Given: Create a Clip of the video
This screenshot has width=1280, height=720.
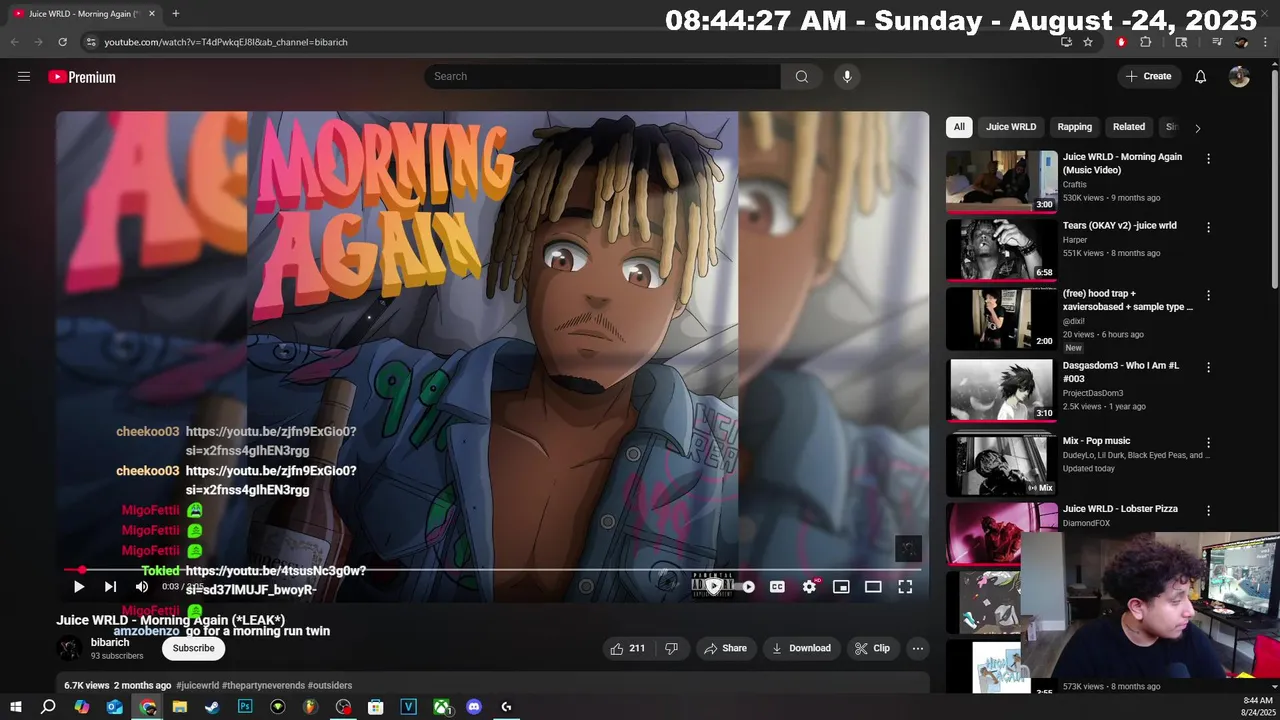Looking at the screenshot, I should point(872,648).
